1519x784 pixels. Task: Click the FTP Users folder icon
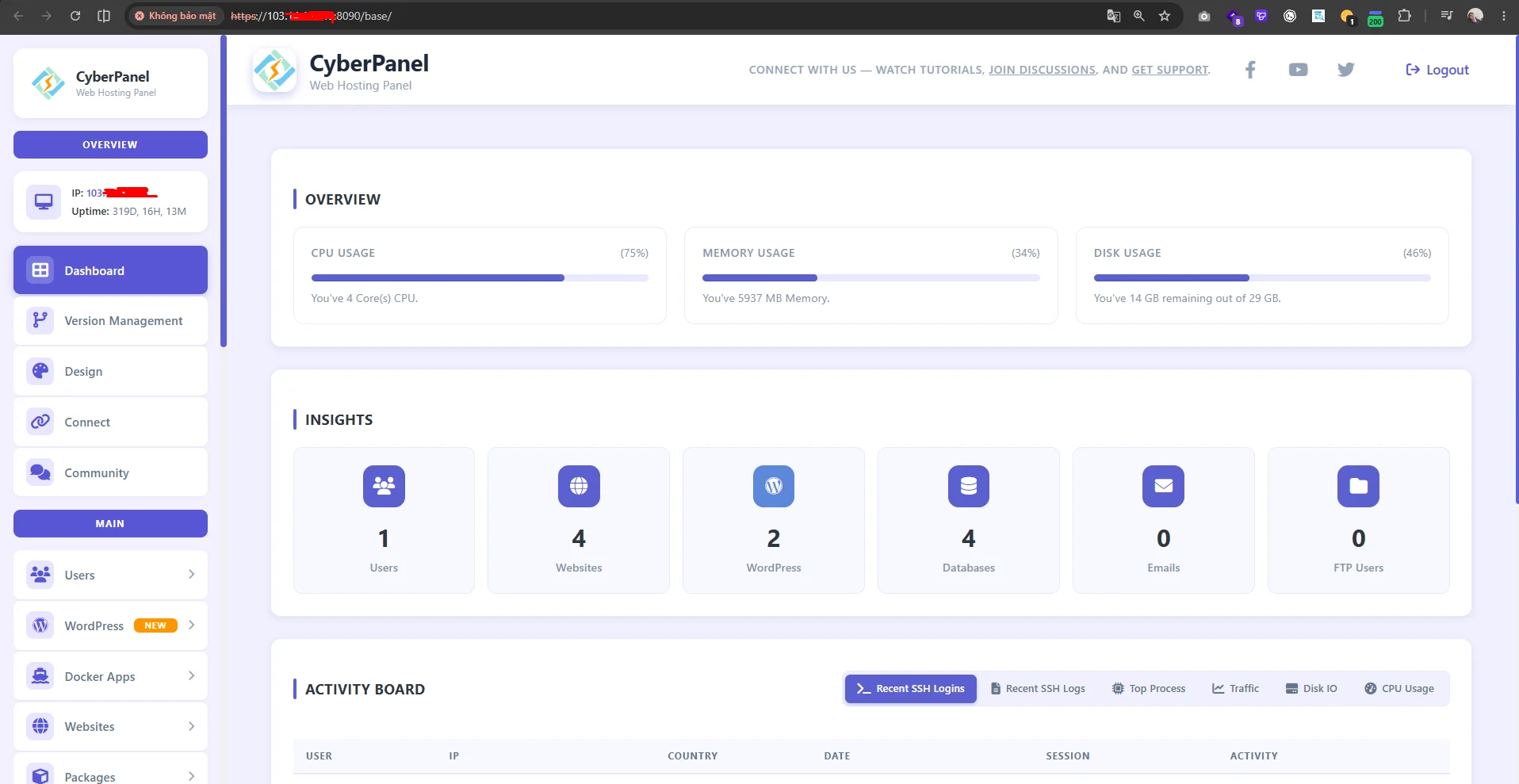1359,486
